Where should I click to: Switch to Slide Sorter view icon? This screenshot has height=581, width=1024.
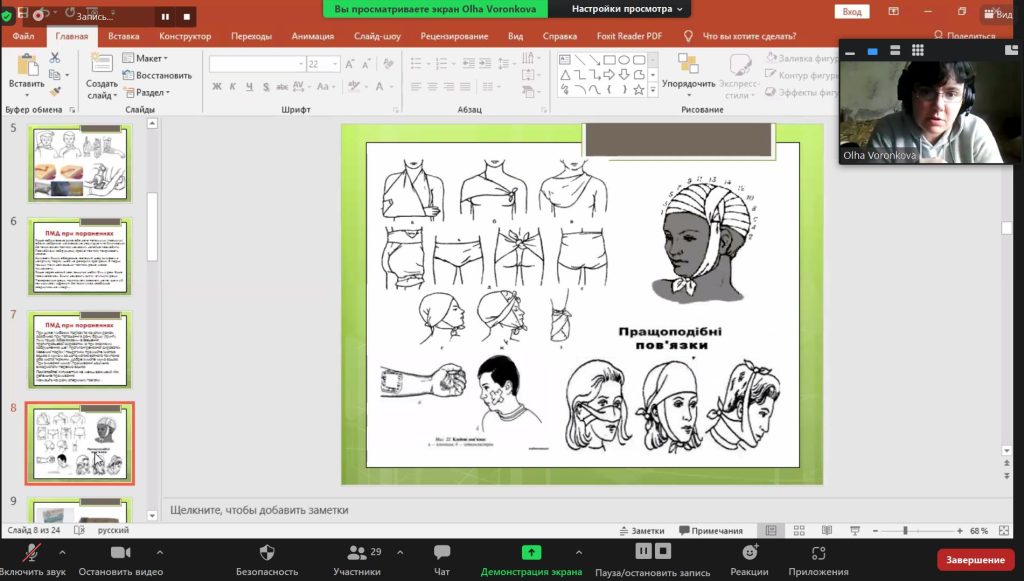tap(799, 531)
